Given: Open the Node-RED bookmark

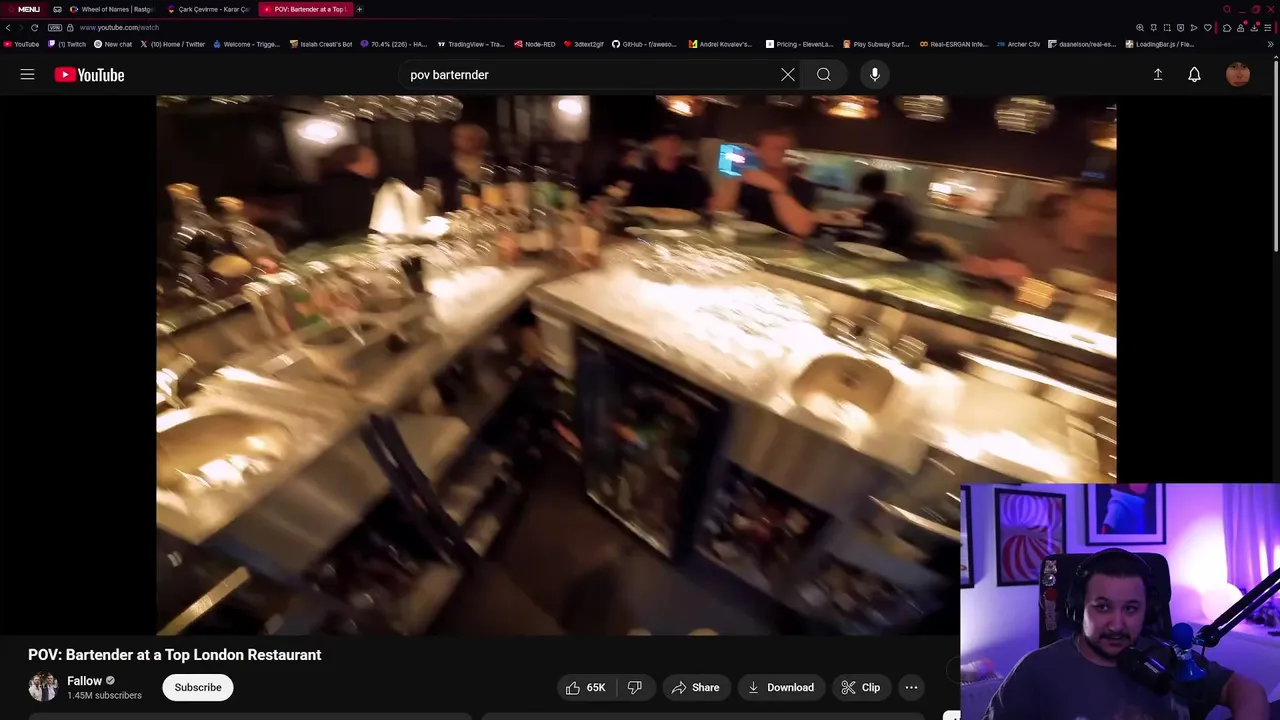Looking at the screenshot, I should (535, 44).
